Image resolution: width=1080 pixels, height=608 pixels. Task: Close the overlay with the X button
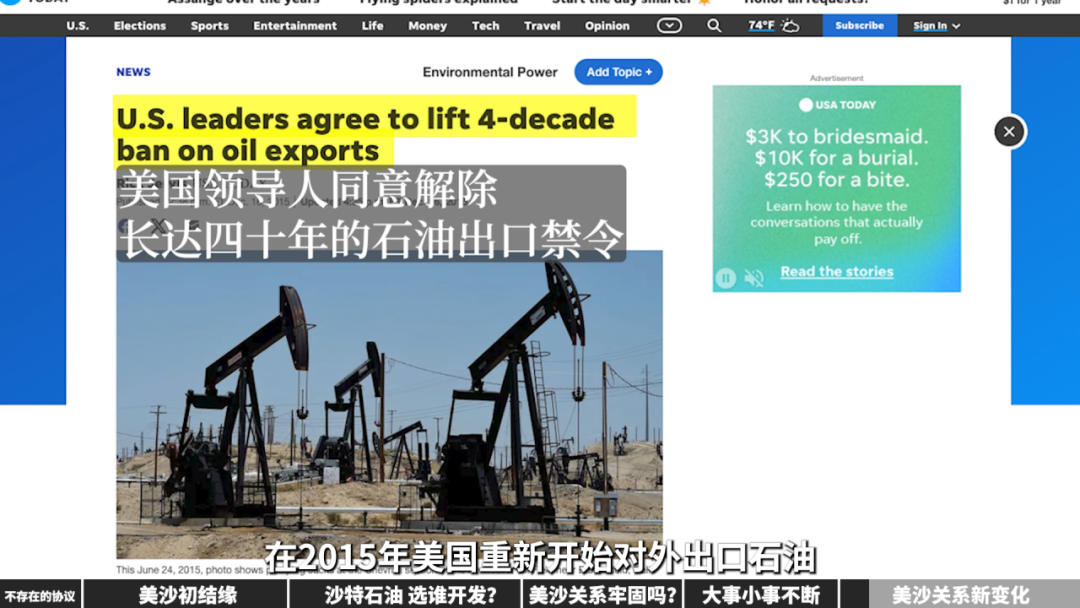click(1009, 132)
